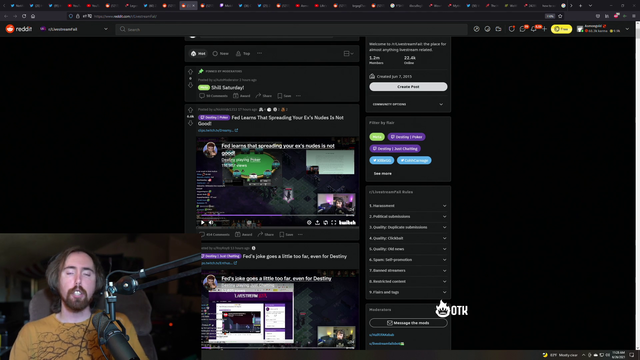Screen dimensions: 640x360
Task: Play the Fed learns Twitch clip
Action: 202,222
